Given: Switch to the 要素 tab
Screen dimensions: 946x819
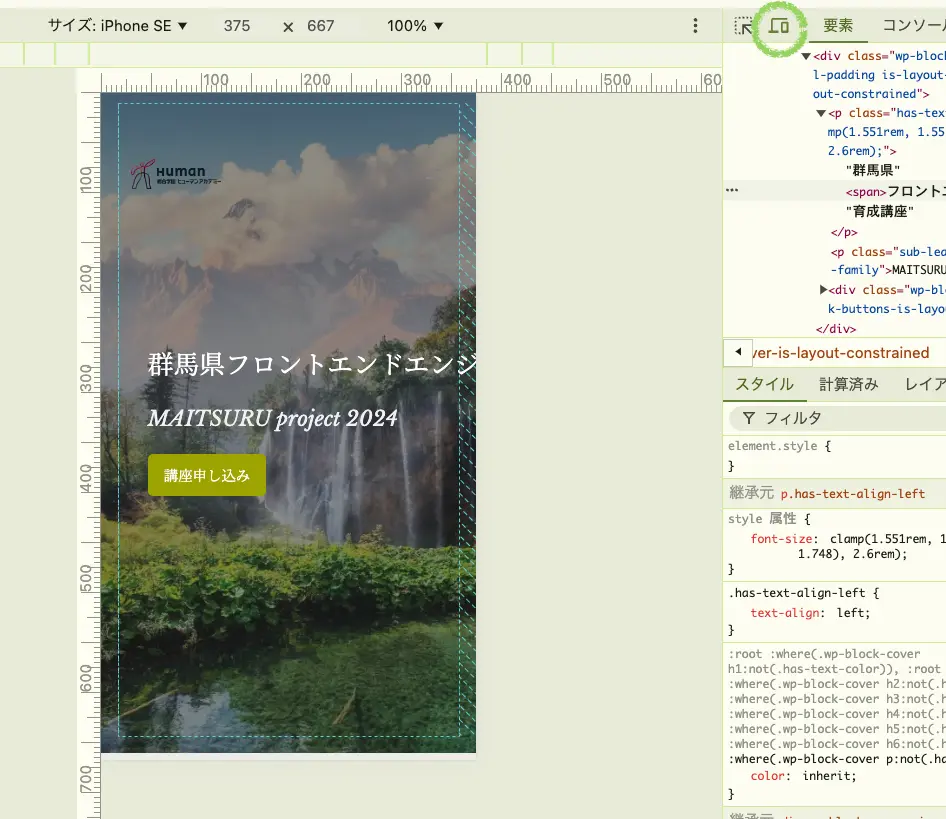Looking at the screenshot, I should pyautogui.click(x=838, y=26).
